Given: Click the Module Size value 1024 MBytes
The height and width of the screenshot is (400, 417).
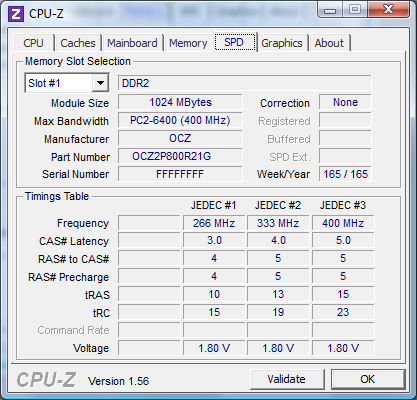Looking at the screenshot, I should 180,102.
